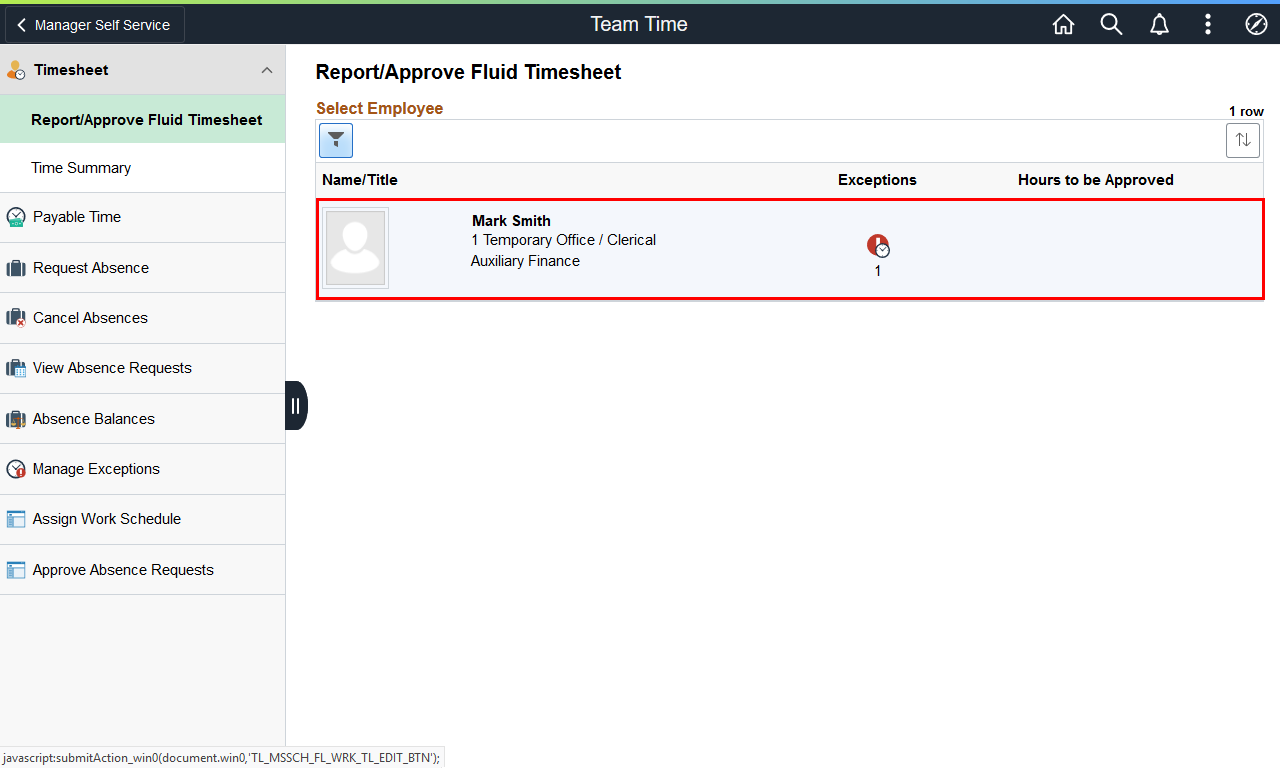Click Mark Smith's exception clock icon
Image resolution: width=1280 pixels, height=768 pixels.
[x=878, y=246]
